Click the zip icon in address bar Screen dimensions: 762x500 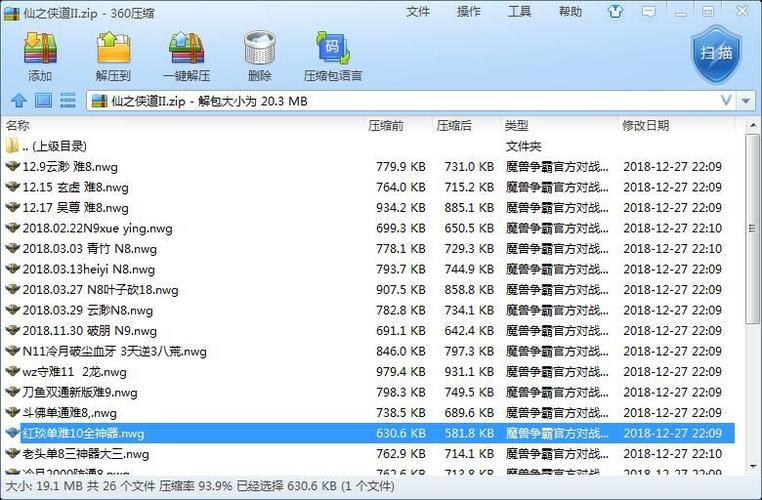tap(99, 101)
